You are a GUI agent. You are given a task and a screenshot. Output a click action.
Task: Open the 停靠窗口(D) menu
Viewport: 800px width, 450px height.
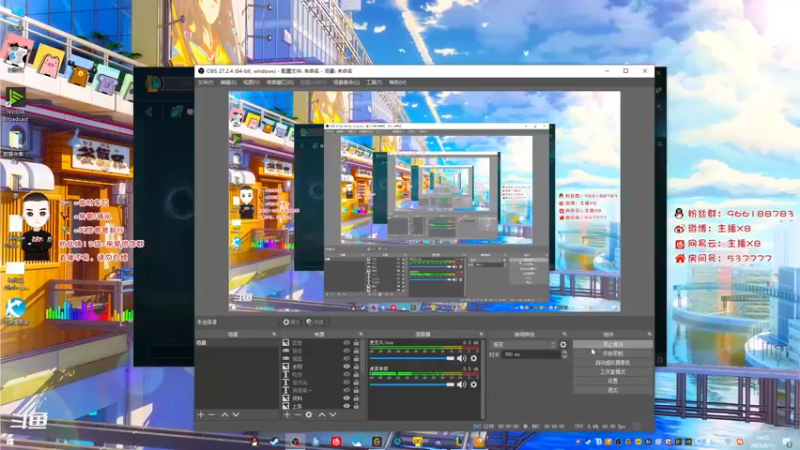click(x=280, y=82)
